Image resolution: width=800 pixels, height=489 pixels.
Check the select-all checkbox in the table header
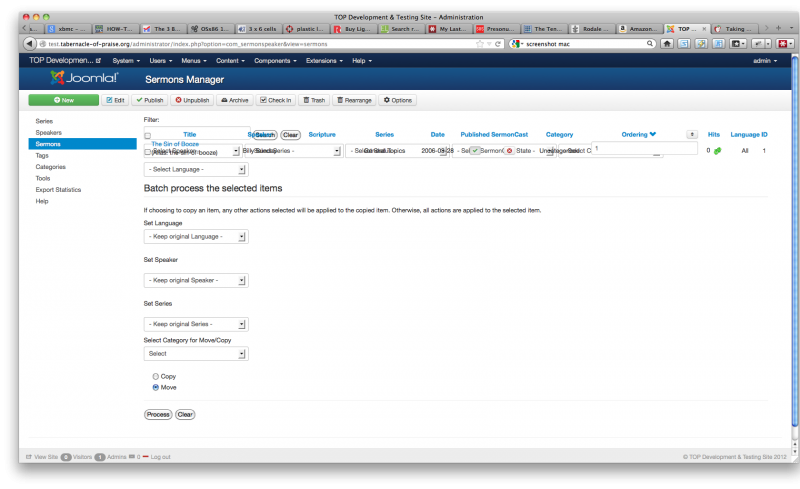pyautogui.click(x=147, y=136)
